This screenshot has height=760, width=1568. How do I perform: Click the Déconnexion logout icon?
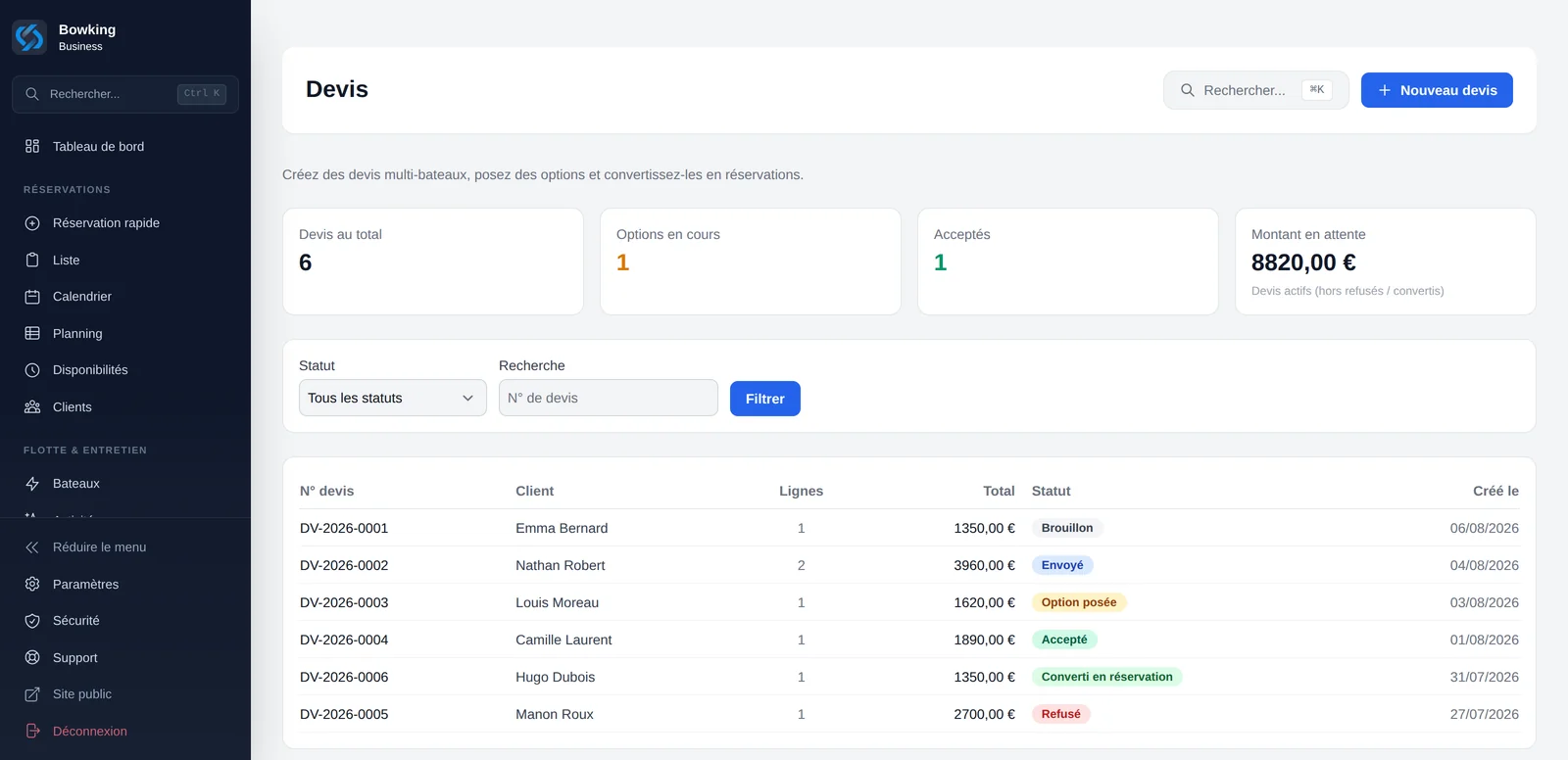click(32, 732)
